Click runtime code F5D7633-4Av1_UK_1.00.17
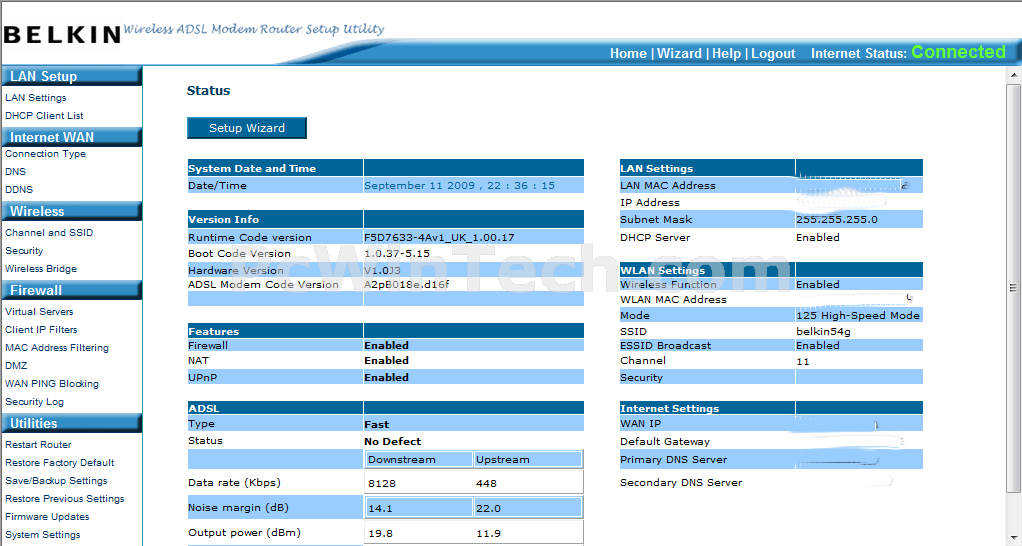 [439, 238]
